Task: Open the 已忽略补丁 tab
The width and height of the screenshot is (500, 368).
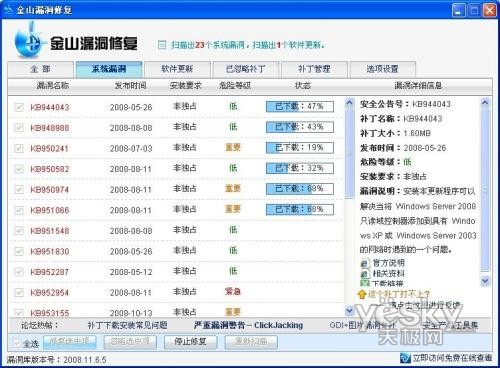Action: click(x=246, y=69)
